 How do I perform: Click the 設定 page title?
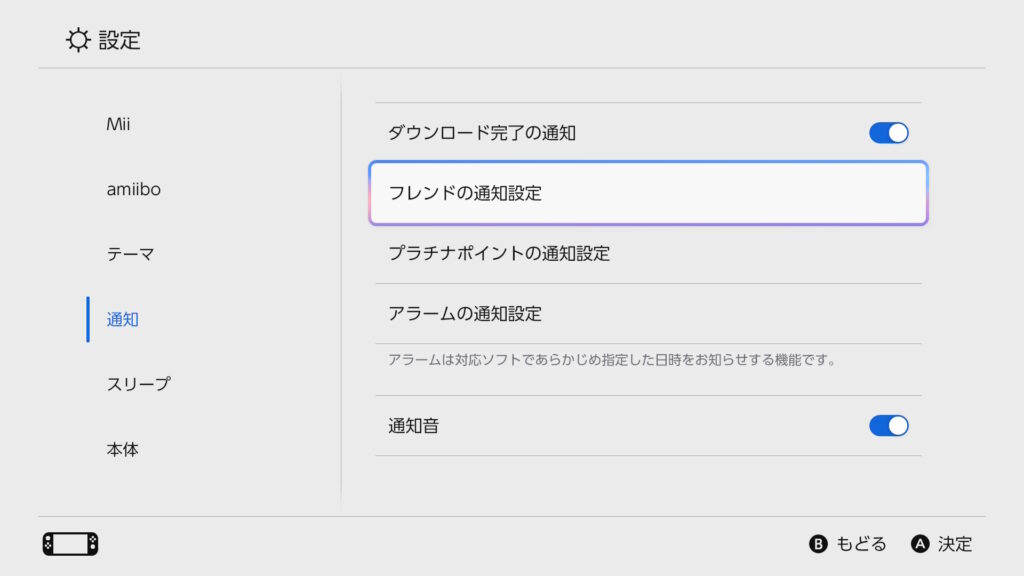tap(120, 40)
